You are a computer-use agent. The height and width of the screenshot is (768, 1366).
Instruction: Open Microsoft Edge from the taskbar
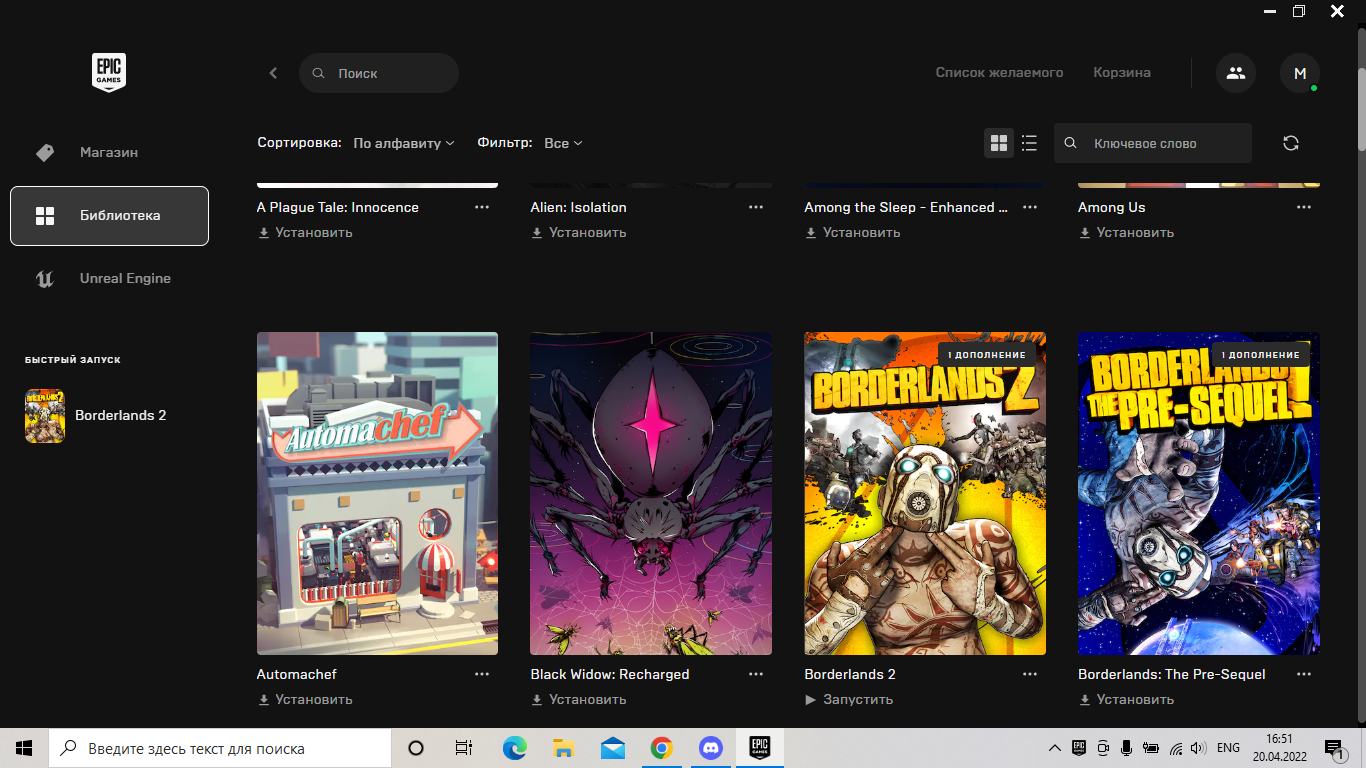(514, 748)
